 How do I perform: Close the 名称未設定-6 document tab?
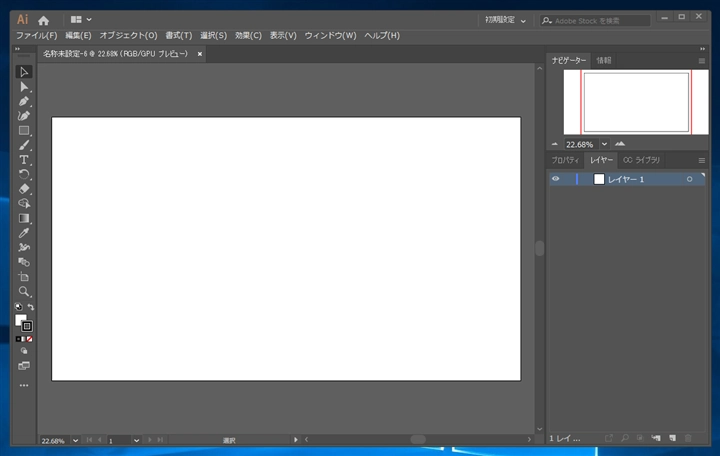point(200,54)
